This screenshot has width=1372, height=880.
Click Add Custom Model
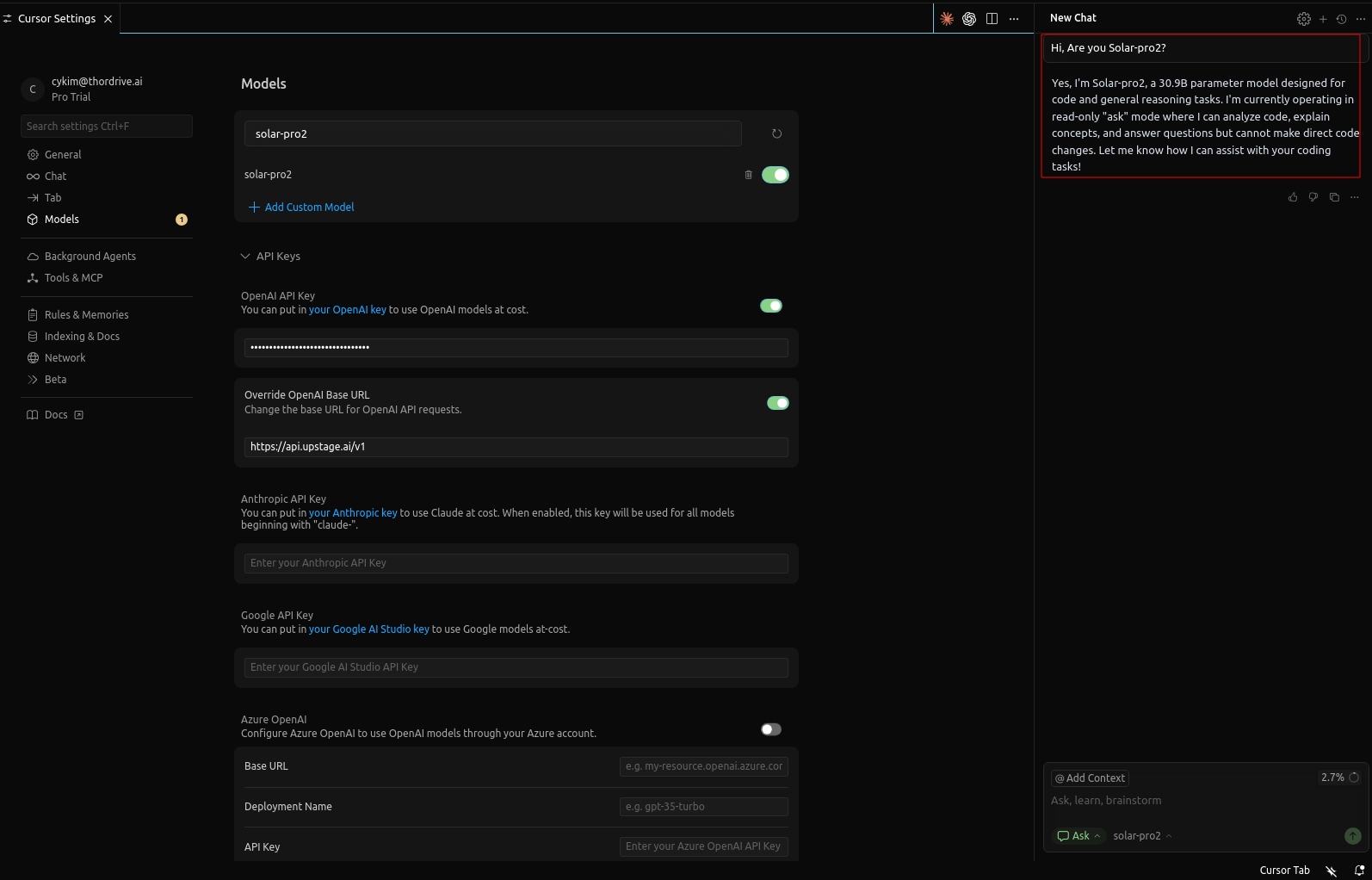301,208
